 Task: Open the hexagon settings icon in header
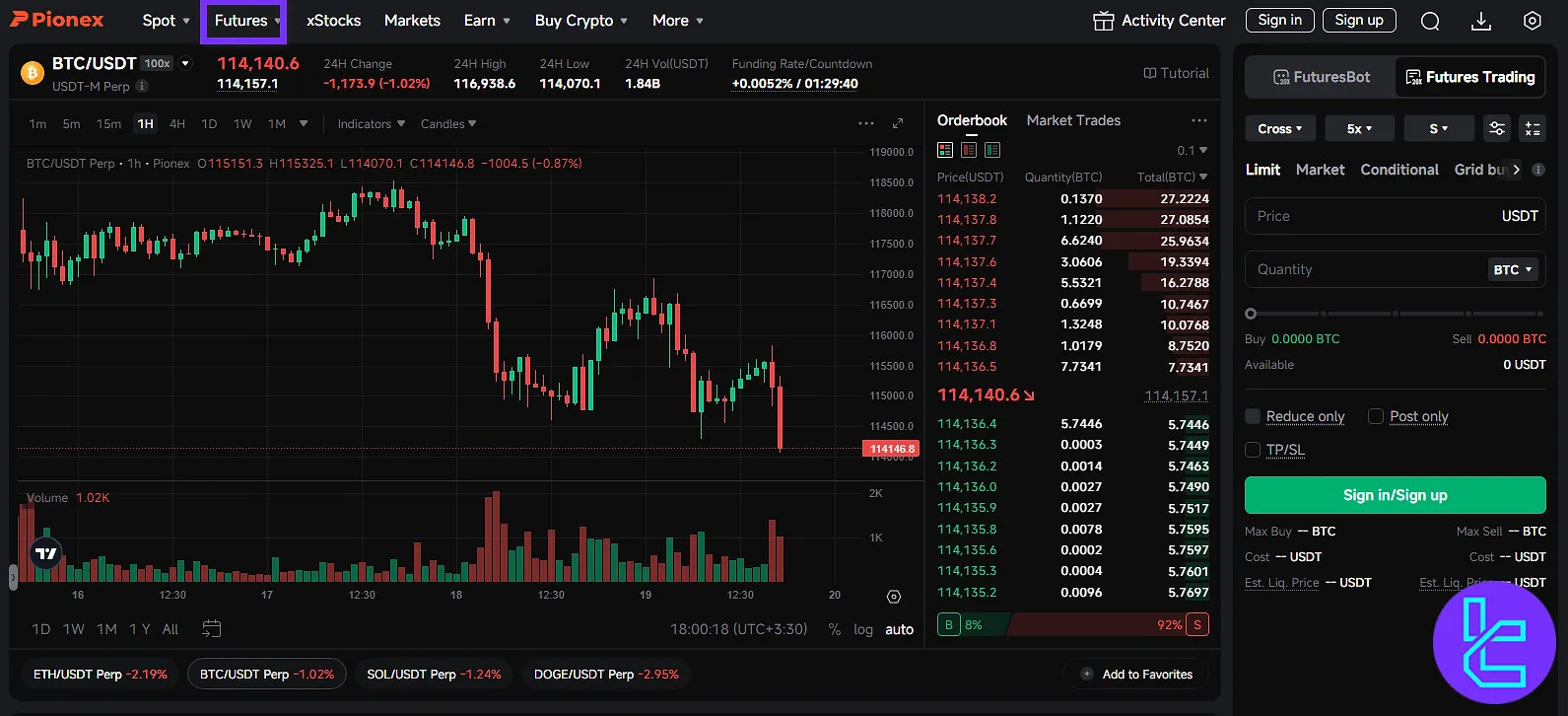[x=1532, y=21]
